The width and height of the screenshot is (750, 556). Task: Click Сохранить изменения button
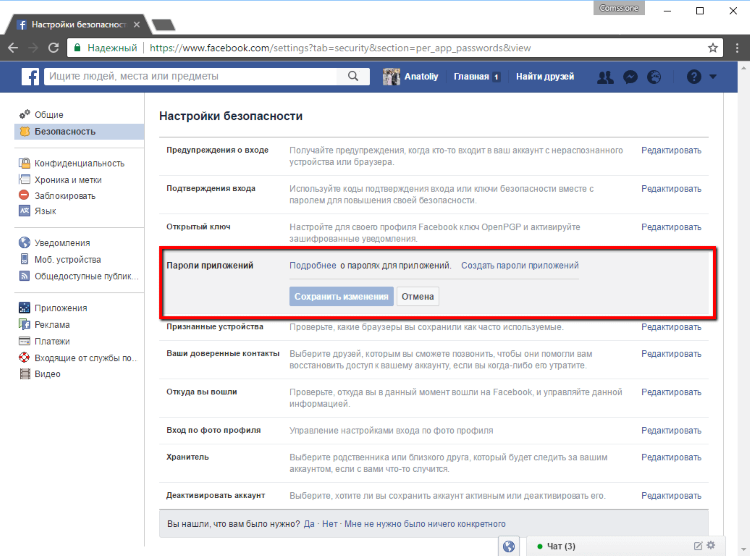coord(341,297)
